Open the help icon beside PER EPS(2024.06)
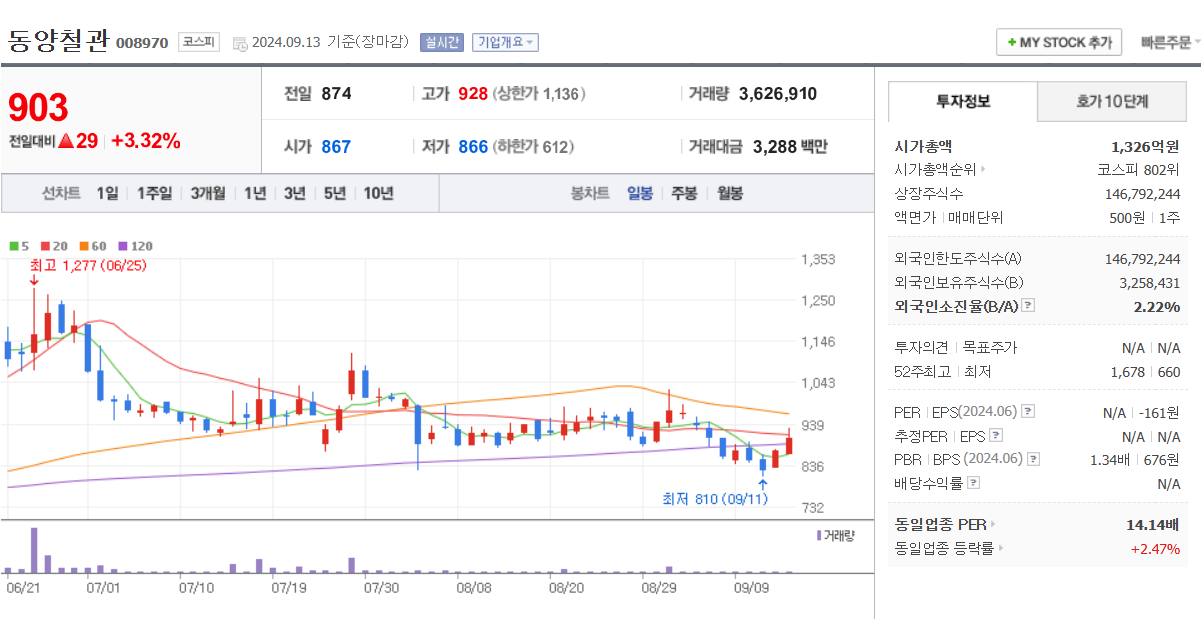 pos(1028,412)
